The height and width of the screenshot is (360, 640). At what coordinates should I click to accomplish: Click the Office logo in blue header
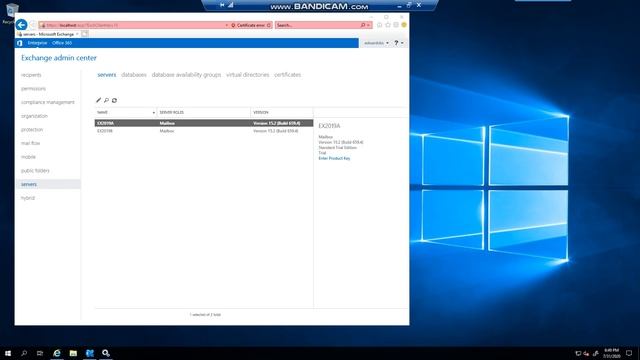(20, 43)
